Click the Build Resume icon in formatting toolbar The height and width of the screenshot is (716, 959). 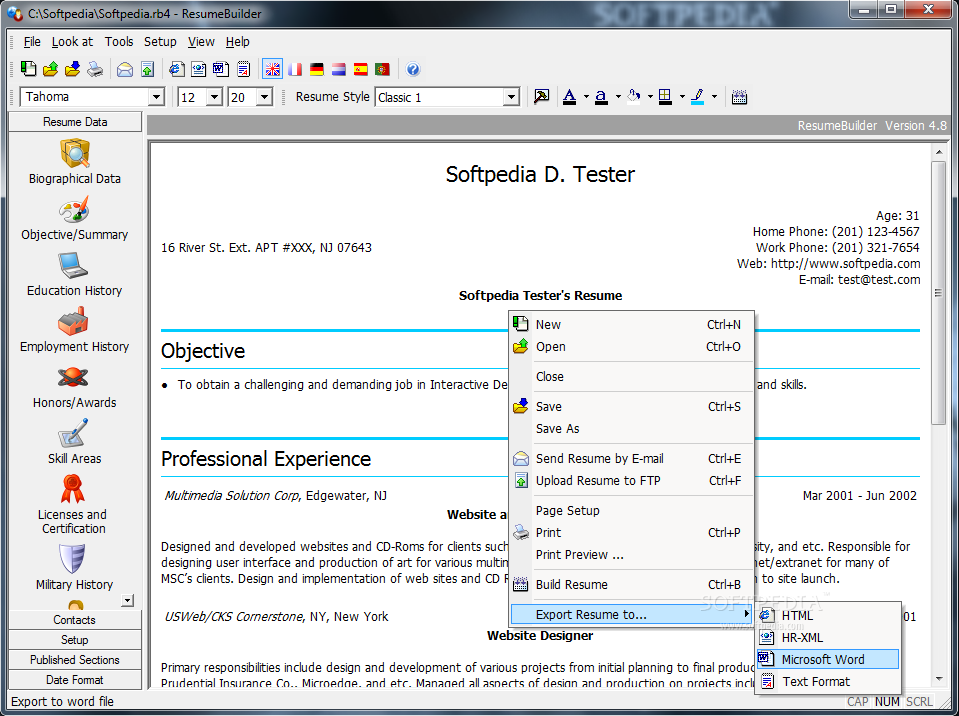point(739,97)
